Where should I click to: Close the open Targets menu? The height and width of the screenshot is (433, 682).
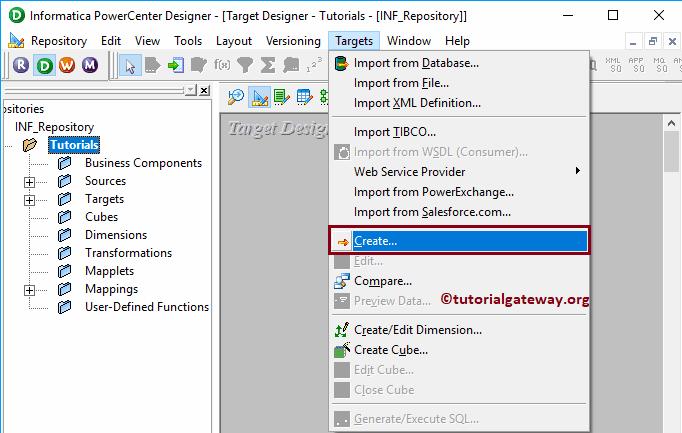click(x=354, y=41)
